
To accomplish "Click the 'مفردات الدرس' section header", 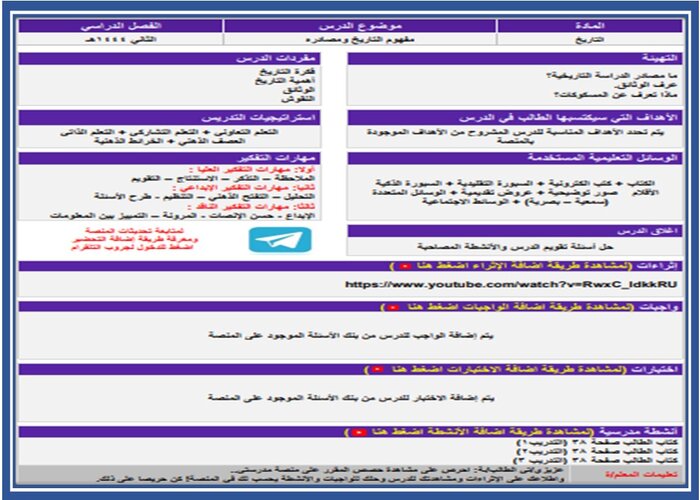I will pos(170,58).
